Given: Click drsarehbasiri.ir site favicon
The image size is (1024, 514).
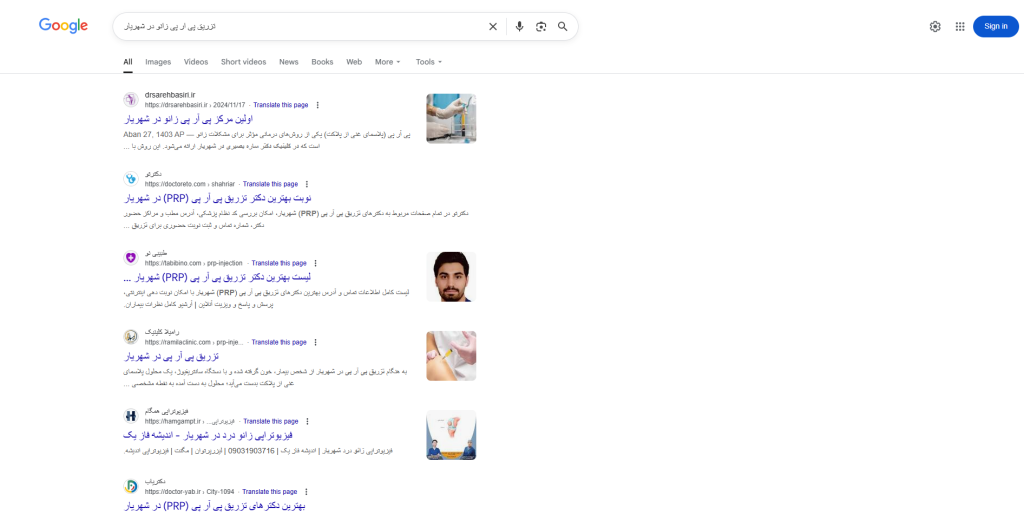Looking at the screenshot, I should pos(131,100).
